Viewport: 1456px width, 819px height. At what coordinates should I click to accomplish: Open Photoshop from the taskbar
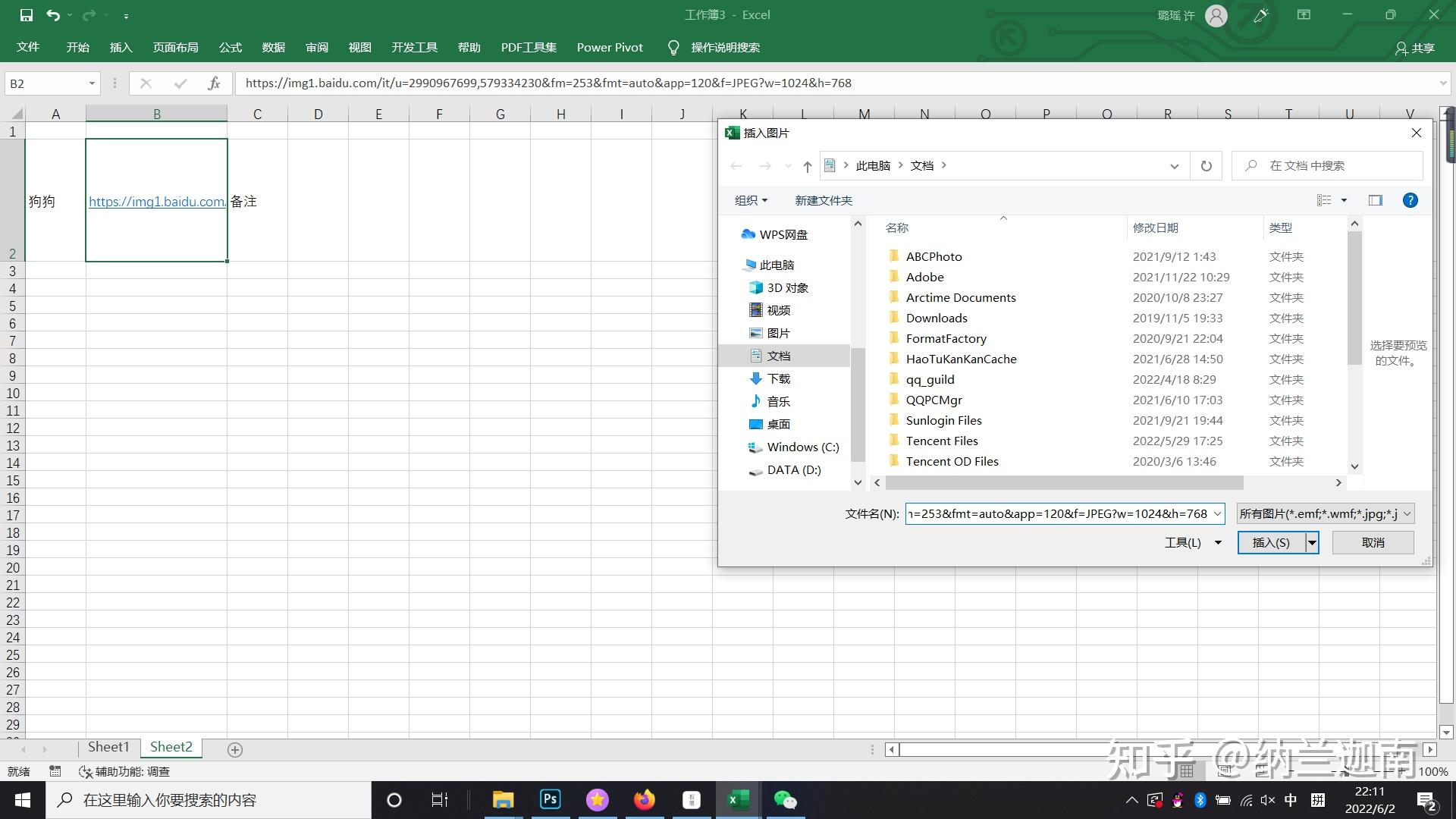551,799
